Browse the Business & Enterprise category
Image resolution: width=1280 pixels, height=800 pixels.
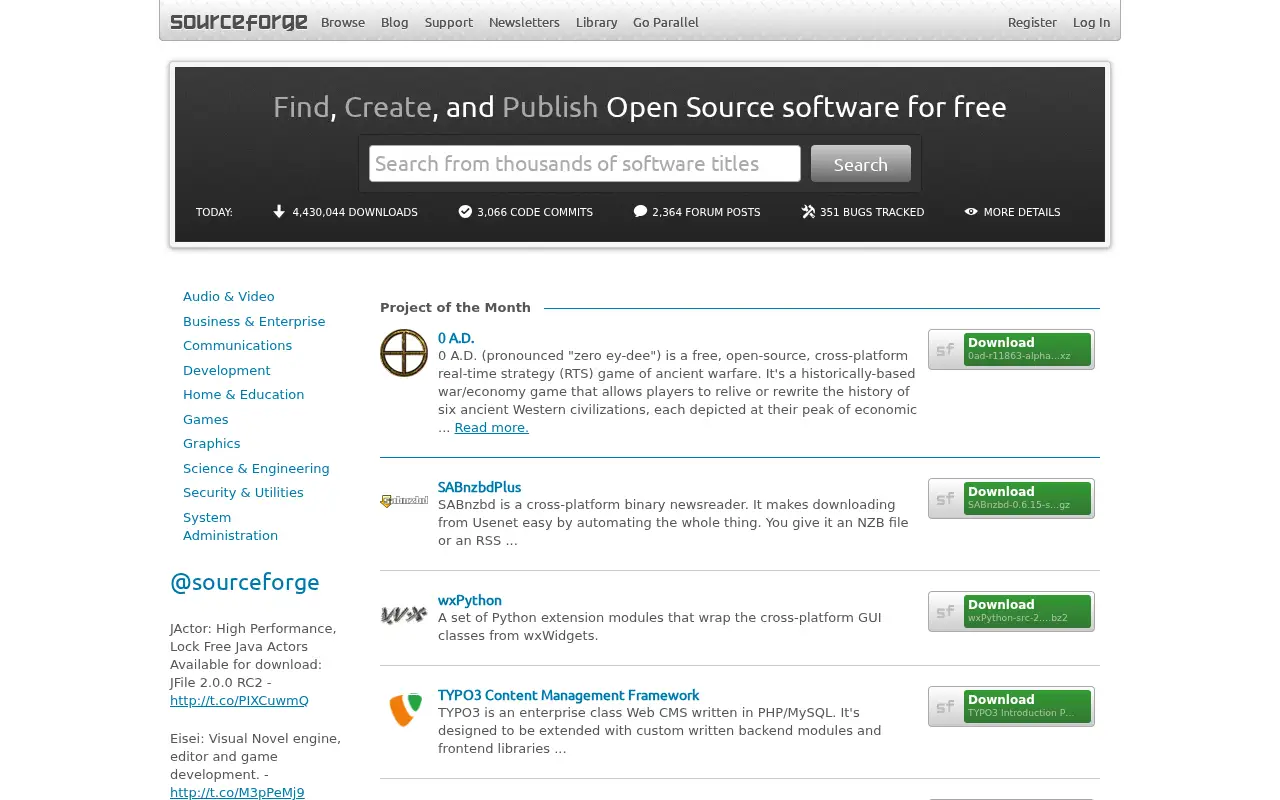point(254,321)
